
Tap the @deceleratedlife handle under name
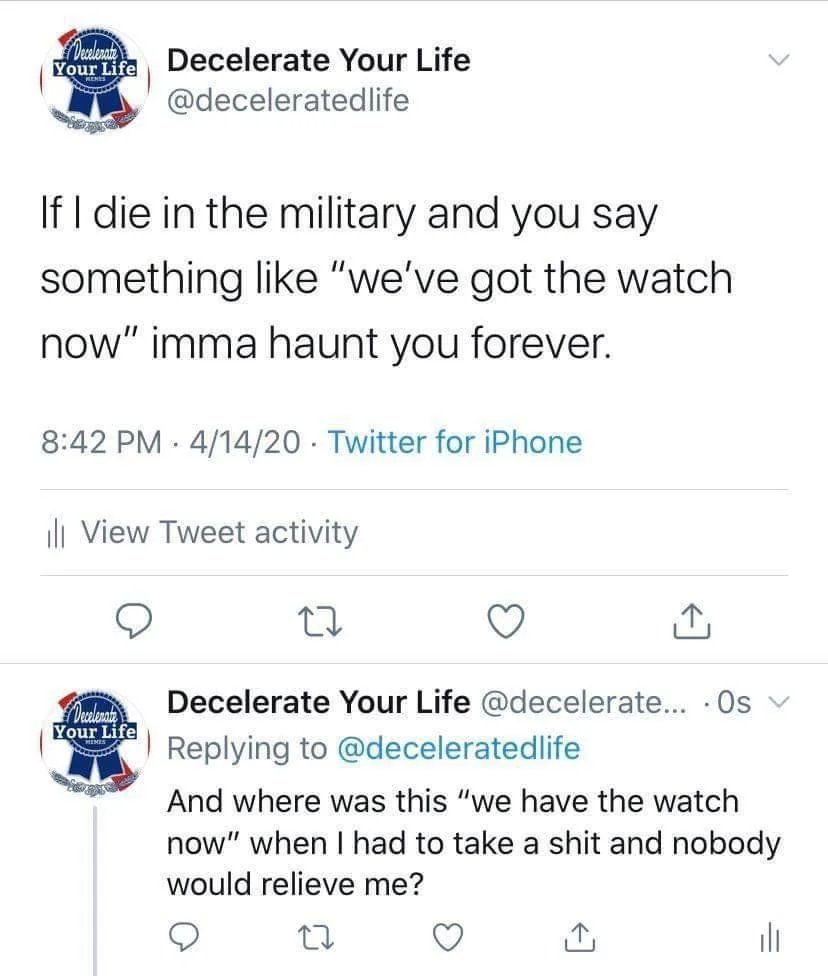[287, 101]
